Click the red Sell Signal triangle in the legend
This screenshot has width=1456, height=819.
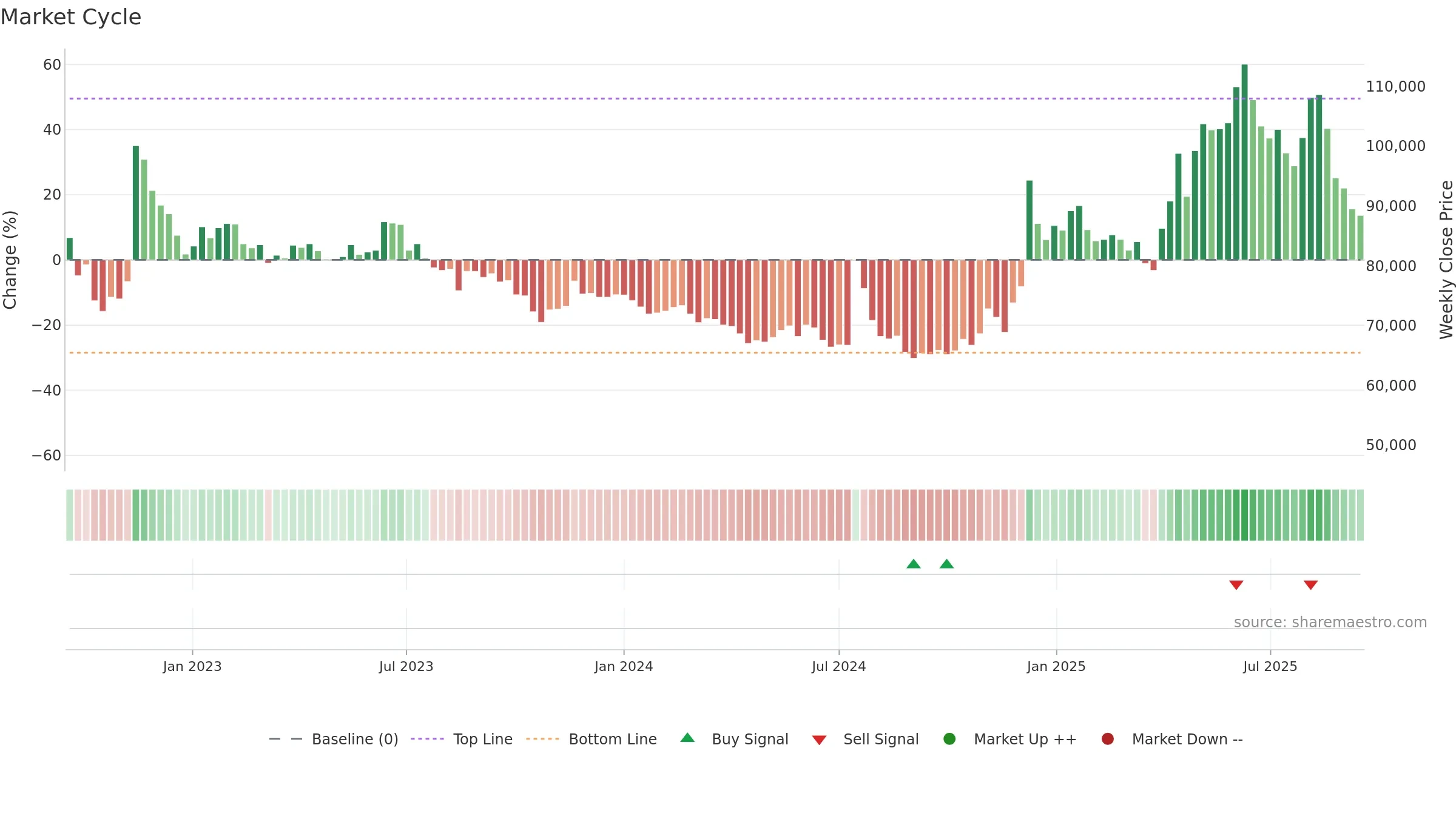(819, 740)
